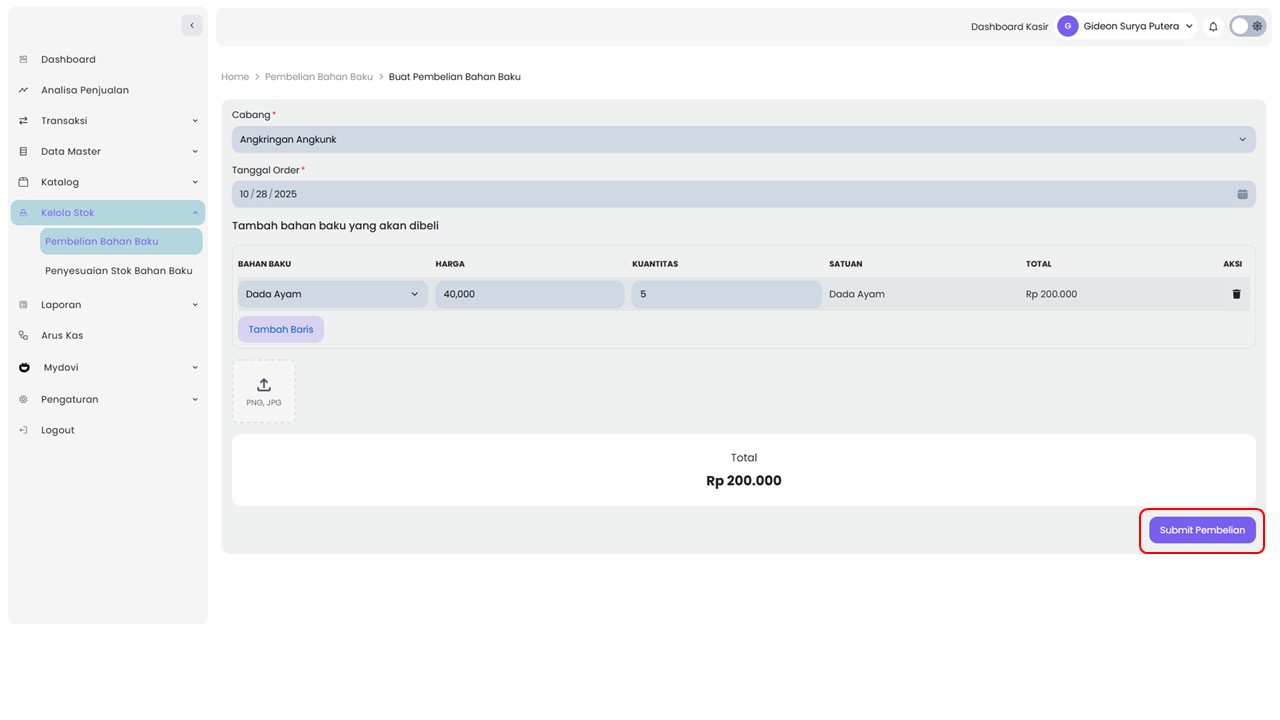
Task: Open the Bahan Baku Dada Ayam dropdown
Action: pyautogui.click(x=332, y=294)
